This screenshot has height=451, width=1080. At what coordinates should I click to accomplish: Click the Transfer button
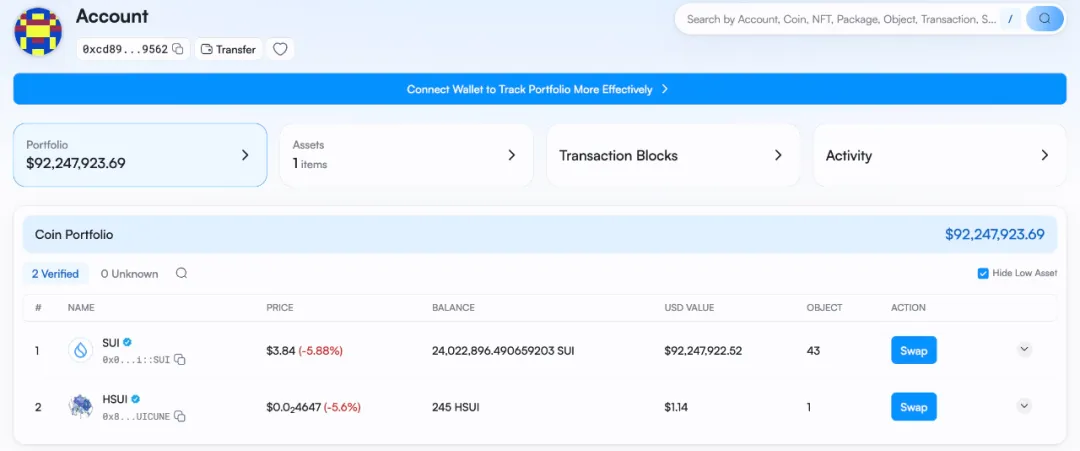228,49
